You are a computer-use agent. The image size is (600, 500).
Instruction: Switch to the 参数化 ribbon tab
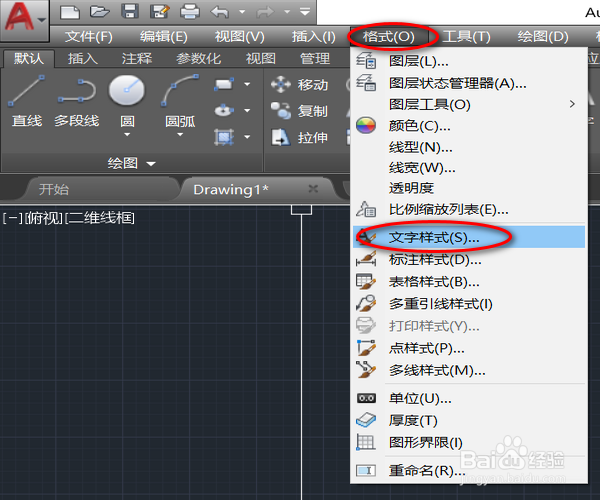[x=199, y=59]
